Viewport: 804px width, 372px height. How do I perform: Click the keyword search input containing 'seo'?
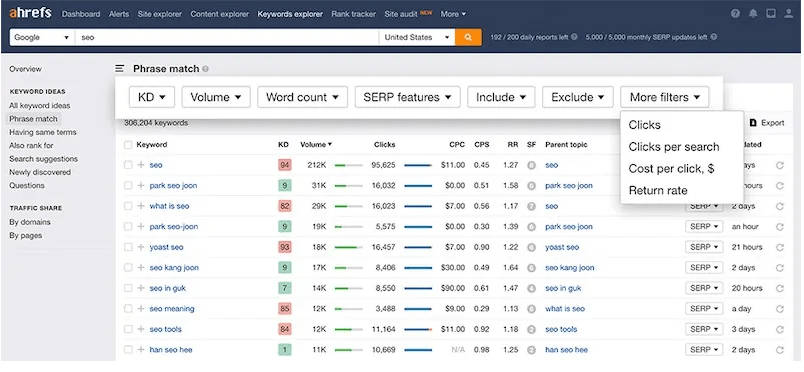(227, 37)
